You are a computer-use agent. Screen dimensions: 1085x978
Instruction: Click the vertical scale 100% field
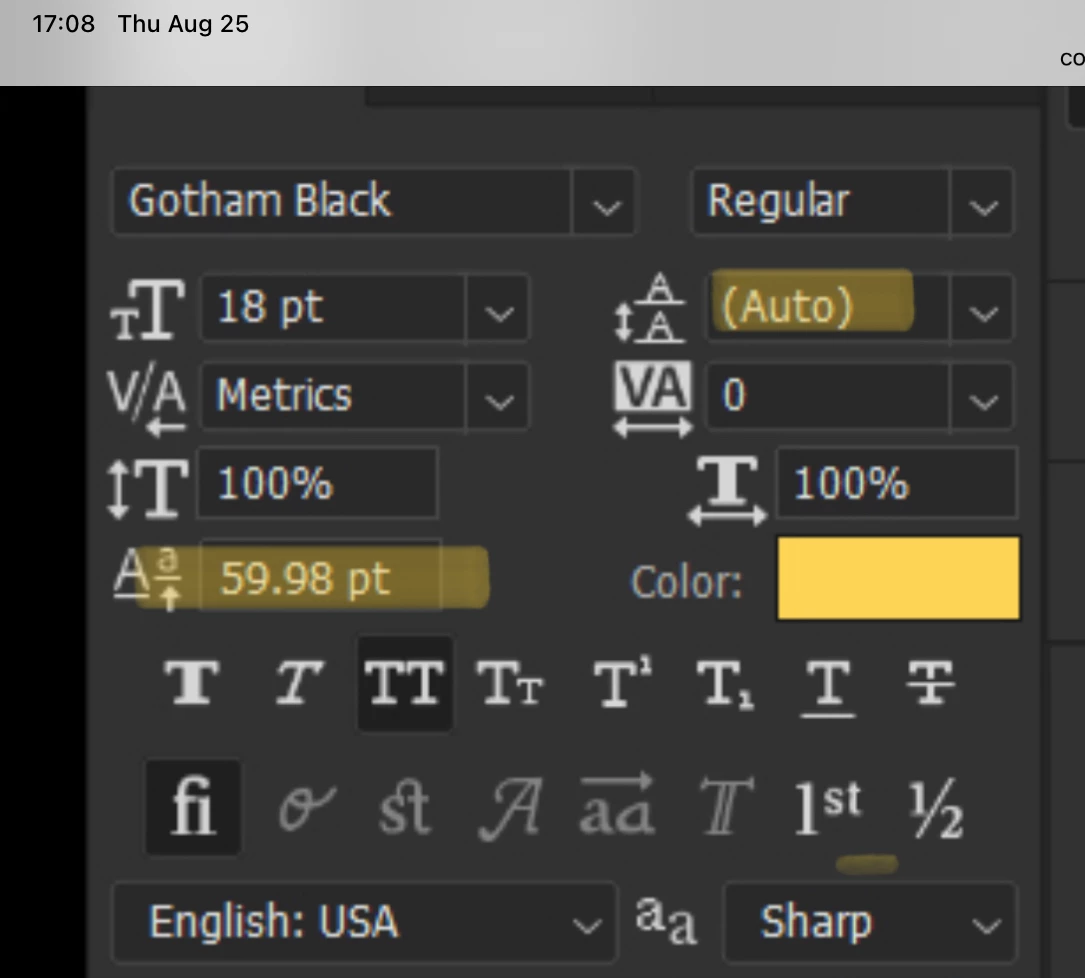click(318, 482)
